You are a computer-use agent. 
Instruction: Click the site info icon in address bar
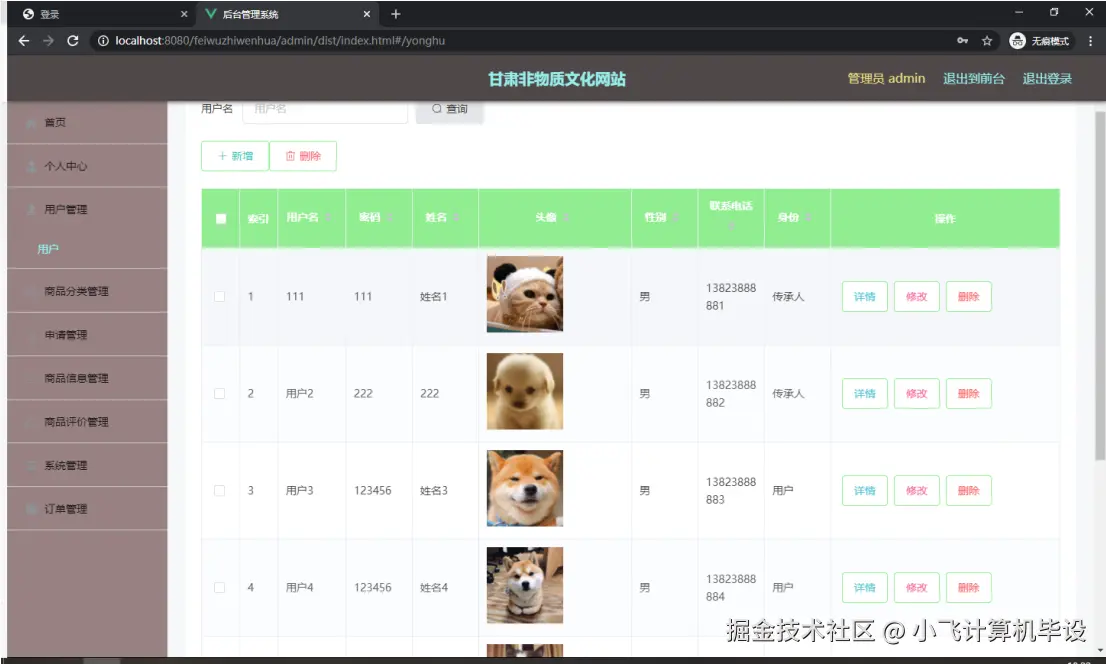103,41
